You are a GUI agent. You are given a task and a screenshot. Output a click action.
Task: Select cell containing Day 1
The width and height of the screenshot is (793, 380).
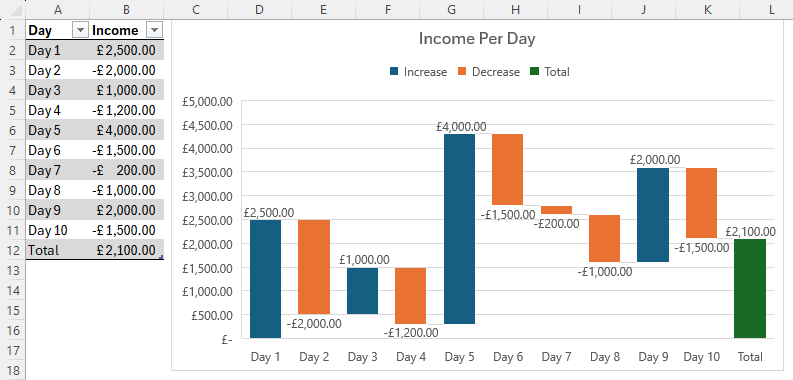coord(58,51)
